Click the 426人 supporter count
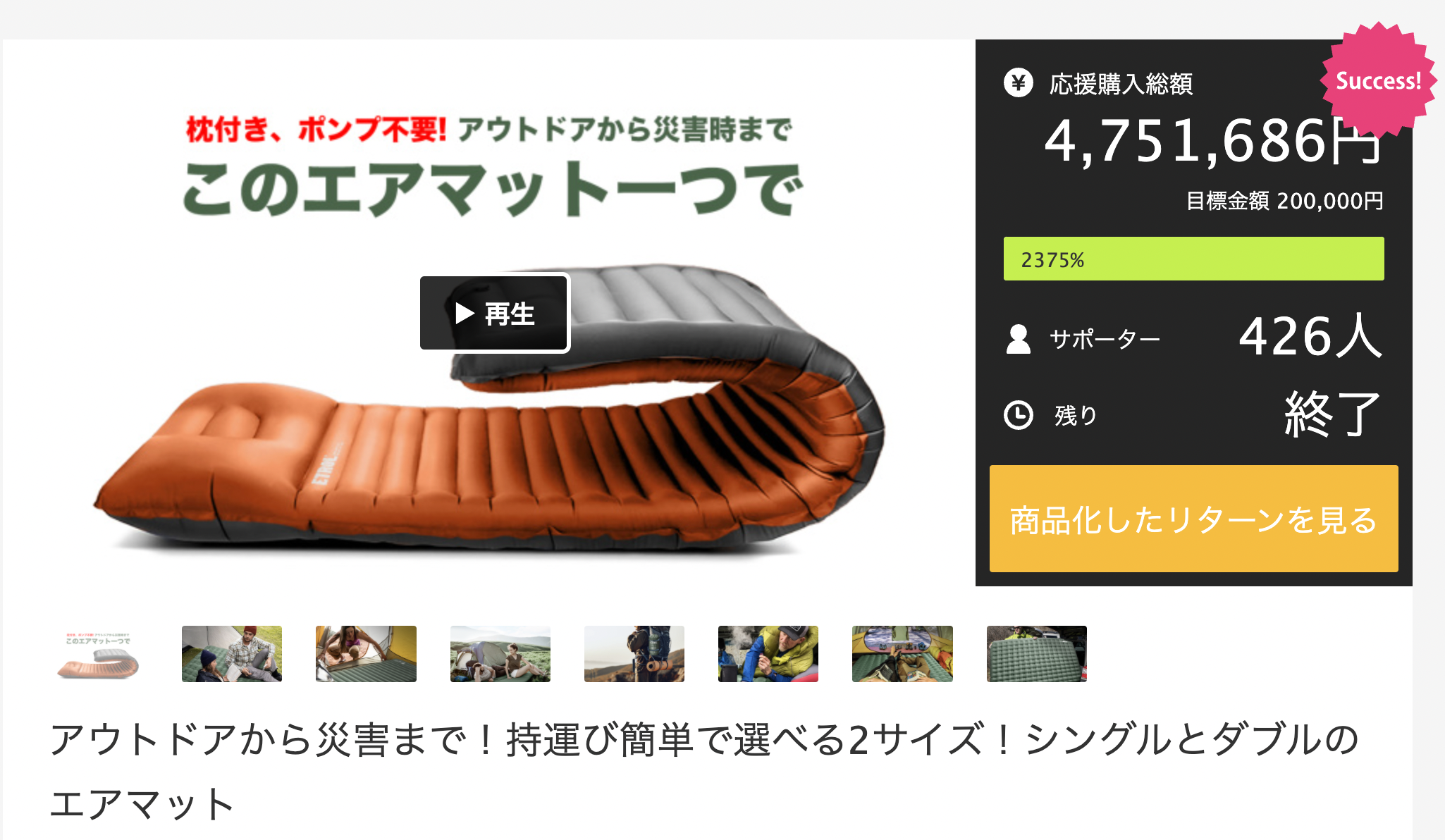 (x=1310, y=336)
